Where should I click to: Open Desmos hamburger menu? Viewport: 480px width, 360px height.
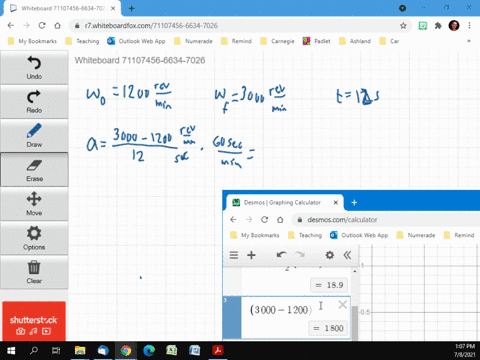click(x=234, y=255)
